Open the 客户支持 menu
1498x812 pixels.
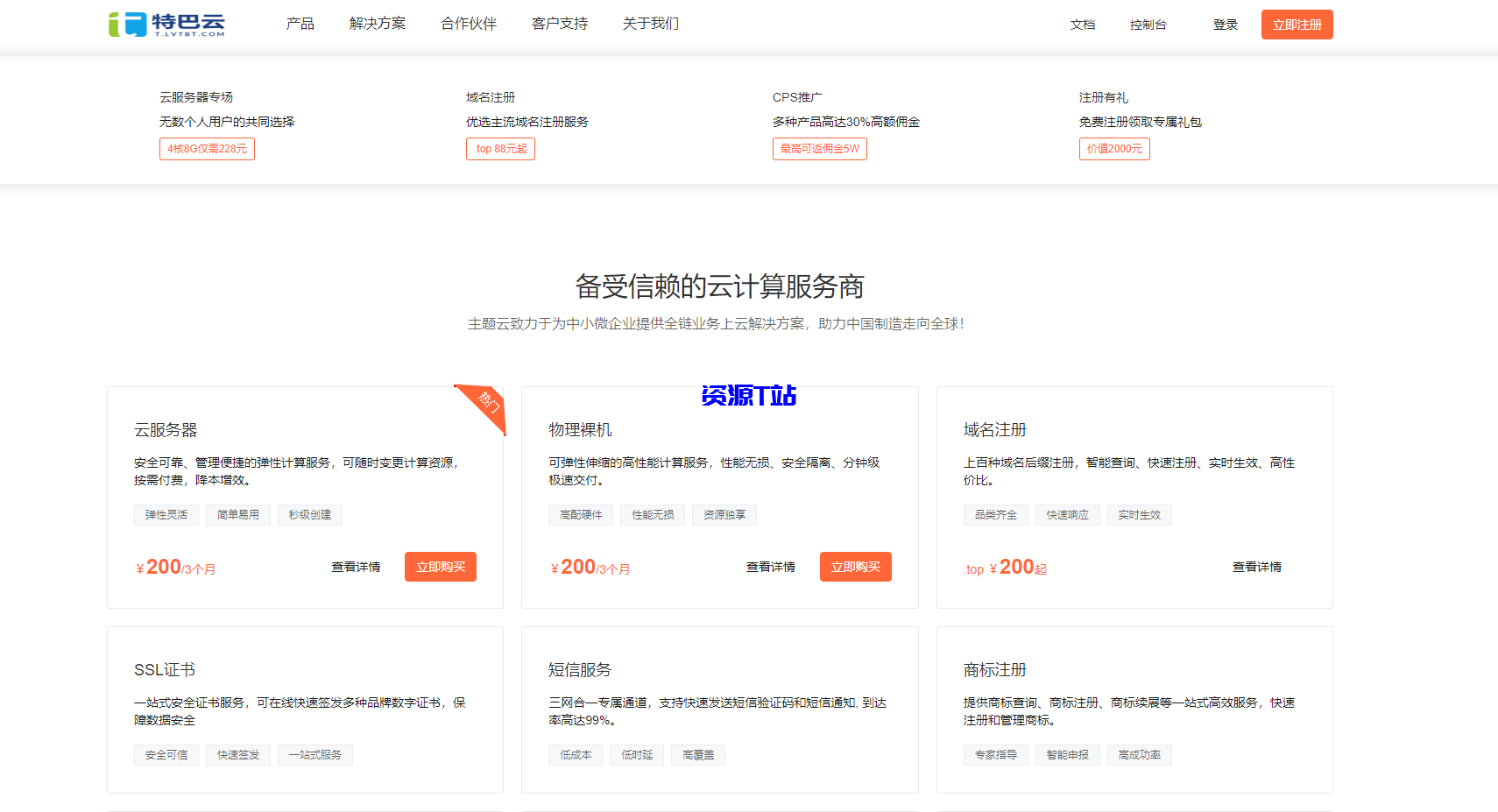click(x=559, y=24)
